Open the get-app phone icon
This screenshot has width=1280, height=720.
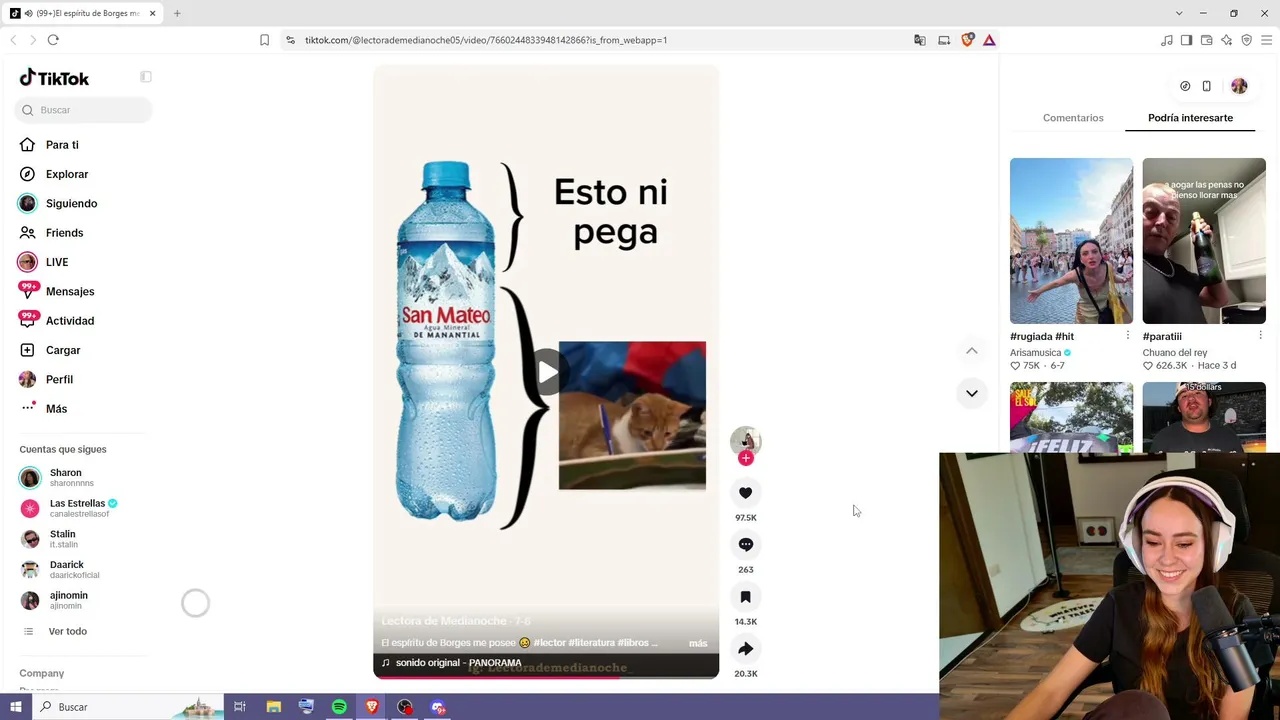1207,86
